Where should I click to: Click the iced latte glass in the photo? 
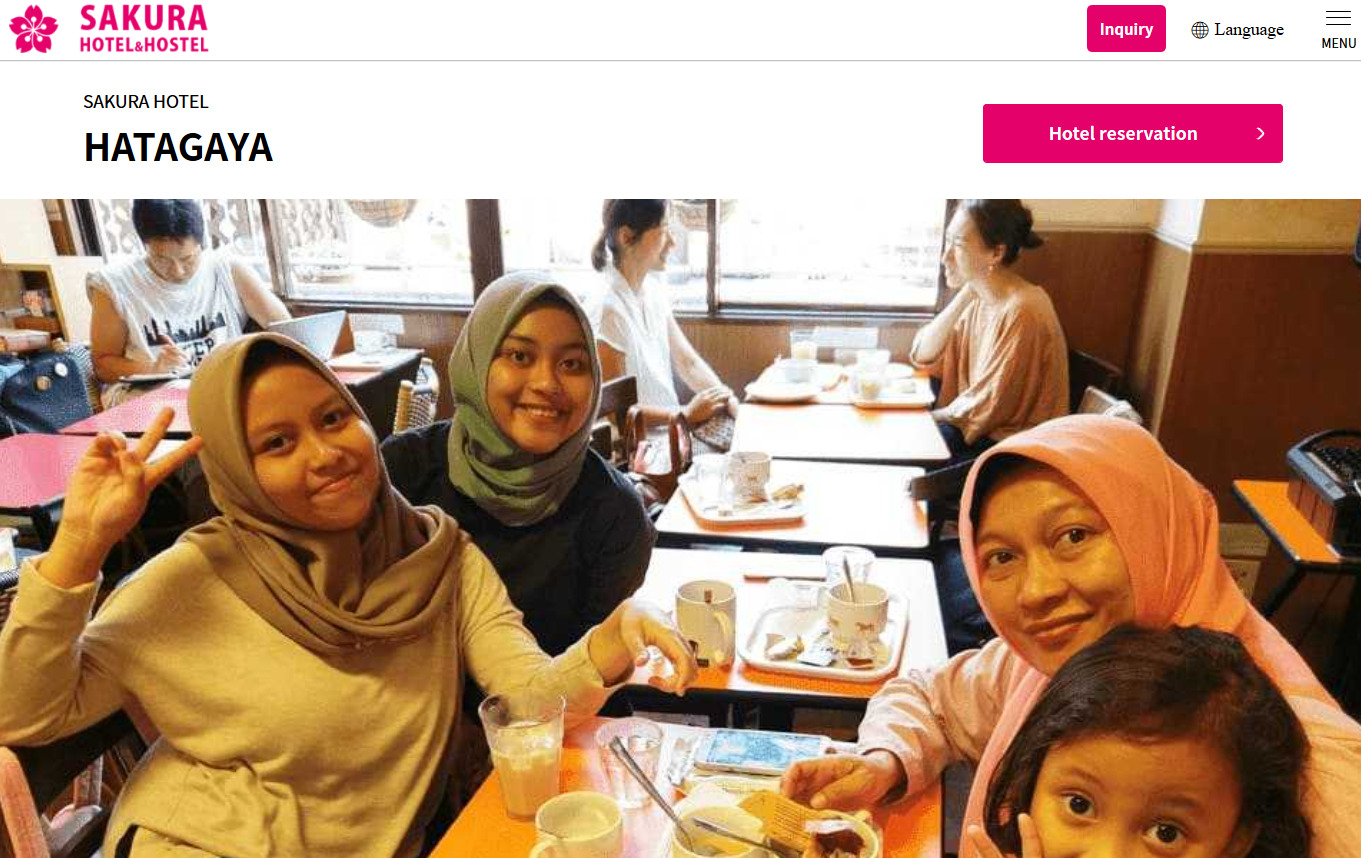[x=523, y=752]
